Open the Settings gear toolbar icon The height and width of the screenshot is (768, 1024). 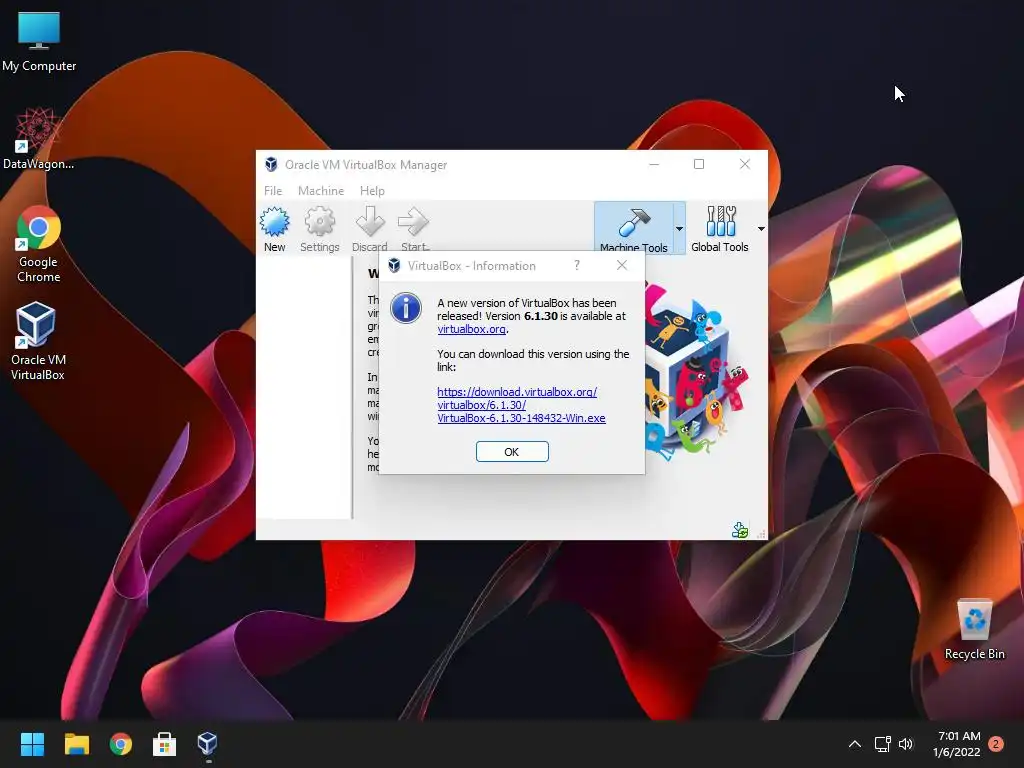(x=319, y=229)
